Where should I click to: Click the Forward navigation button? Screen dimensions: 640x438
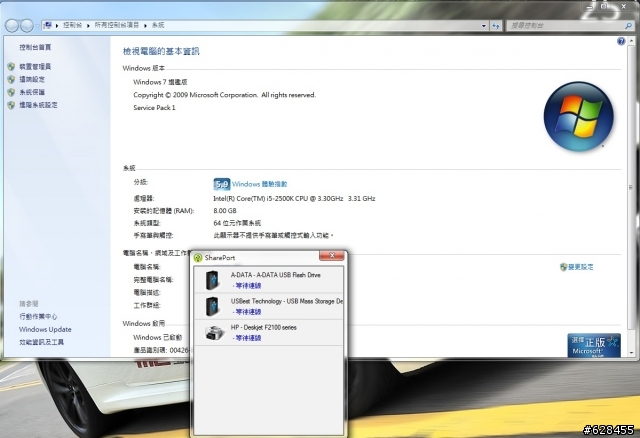coord(27,26)
